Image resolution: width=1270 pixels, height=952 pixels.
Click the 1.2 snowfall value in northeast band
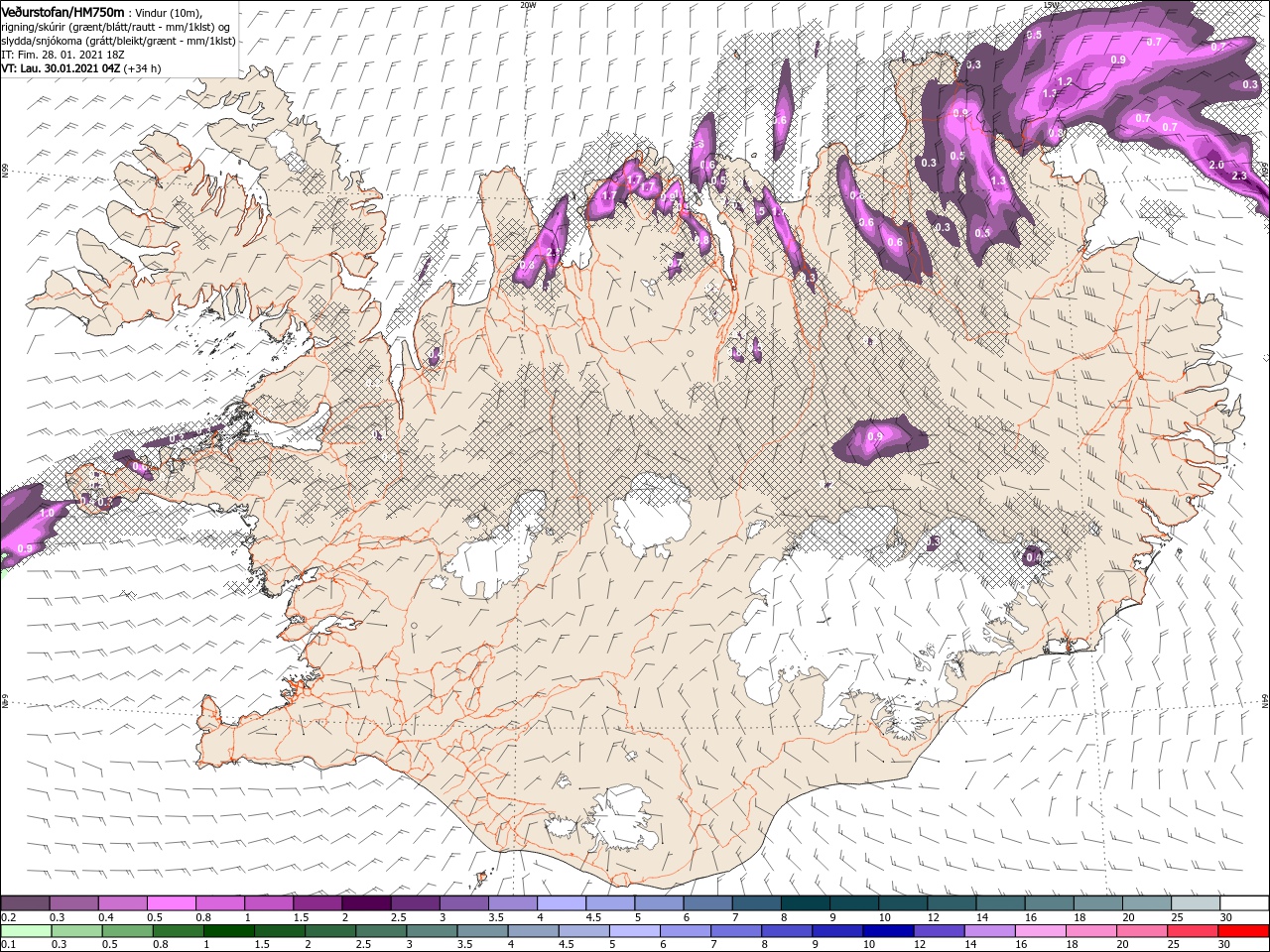tap(1065, 81)
